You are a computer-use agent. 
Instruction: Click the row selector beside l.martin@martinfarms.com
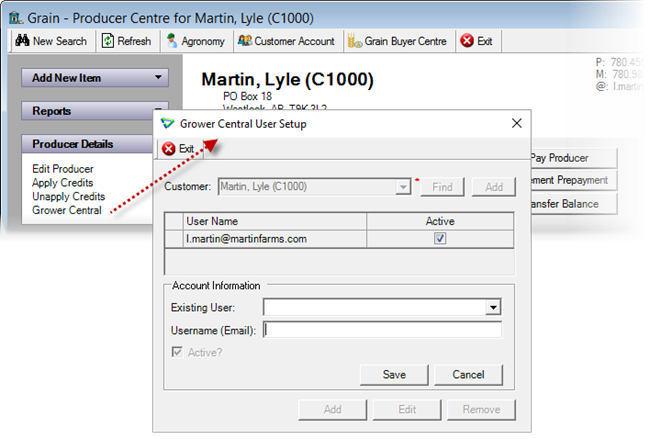point(174,239)
